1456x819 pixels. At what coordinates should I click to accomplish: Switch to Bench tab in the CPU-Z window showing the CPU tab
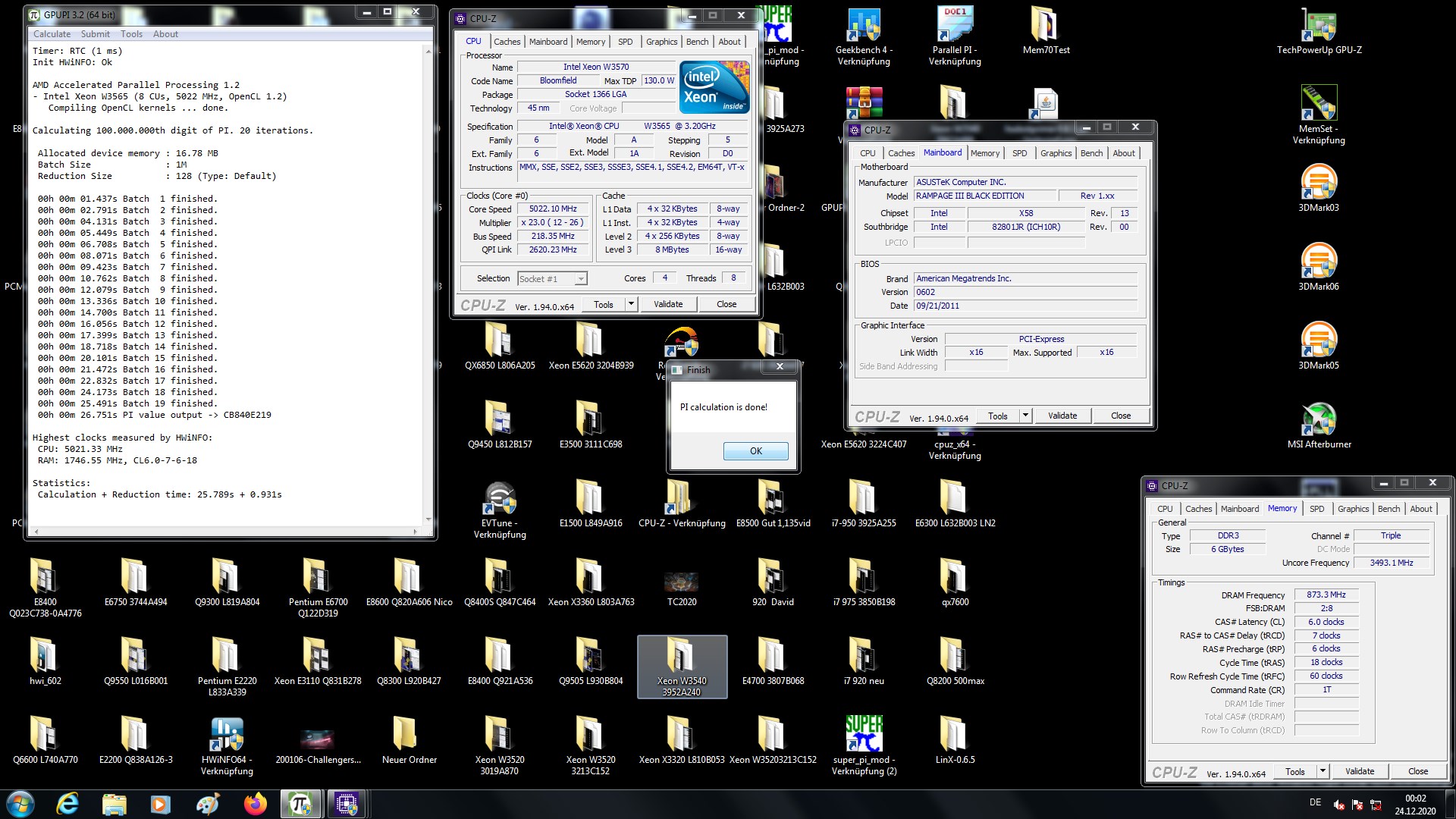click(x=697, y=42)
